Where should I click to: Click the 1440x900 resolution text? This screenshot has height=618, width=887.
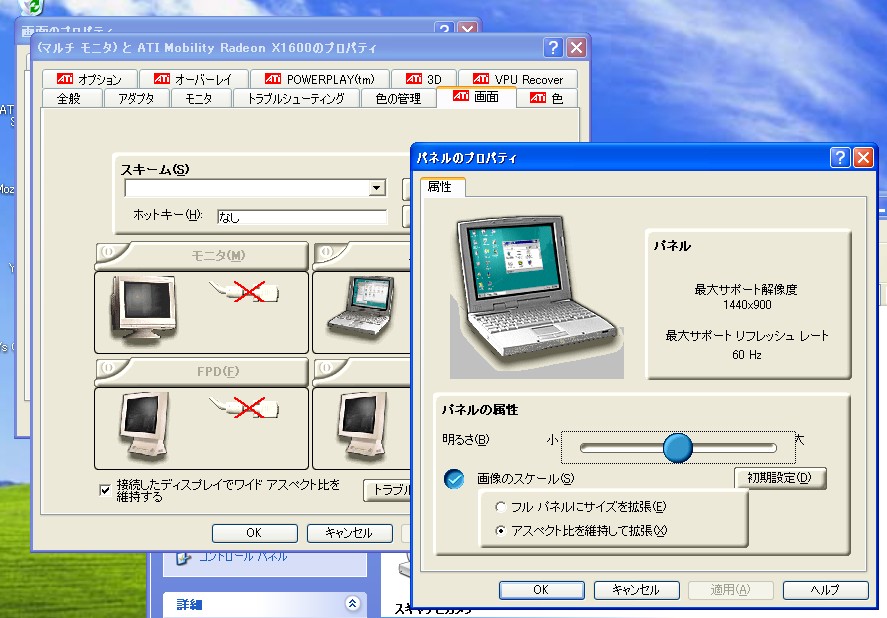[x=747, y=305]
